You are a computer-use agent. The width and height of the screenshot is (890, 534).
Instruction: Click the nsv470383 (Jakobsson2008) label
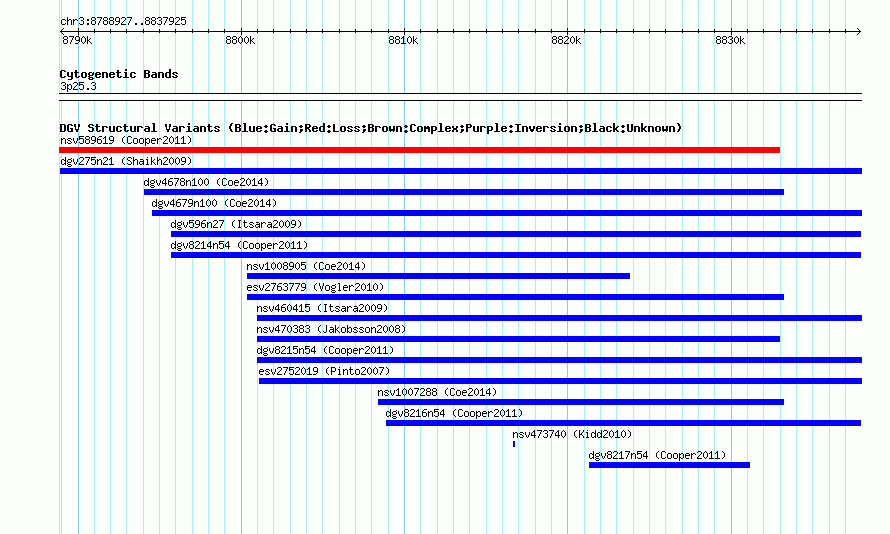[331, 329]
